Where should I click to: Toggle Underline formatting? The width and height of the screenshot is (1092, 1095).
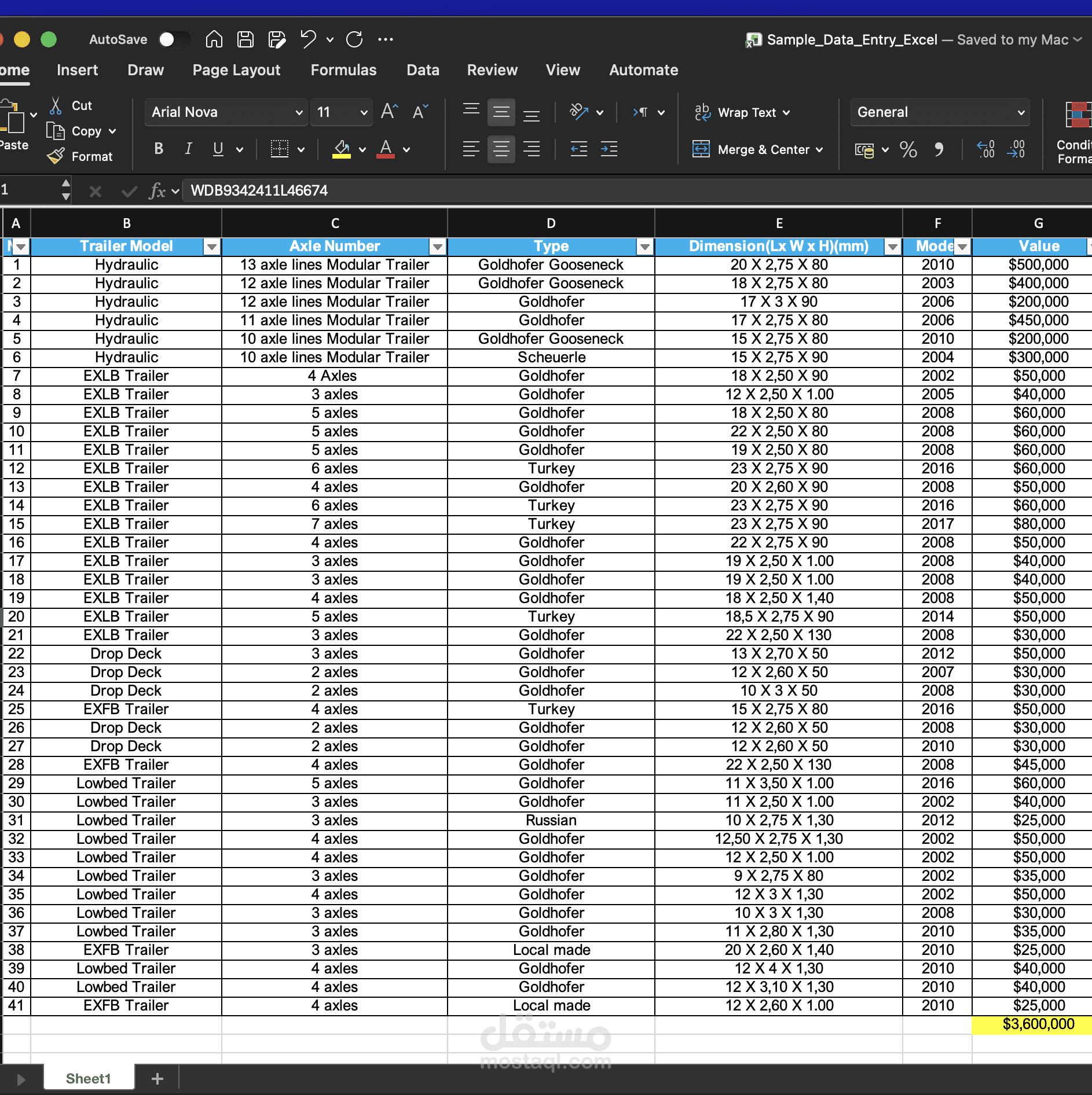pyautogui.click(x=218, y=149)
